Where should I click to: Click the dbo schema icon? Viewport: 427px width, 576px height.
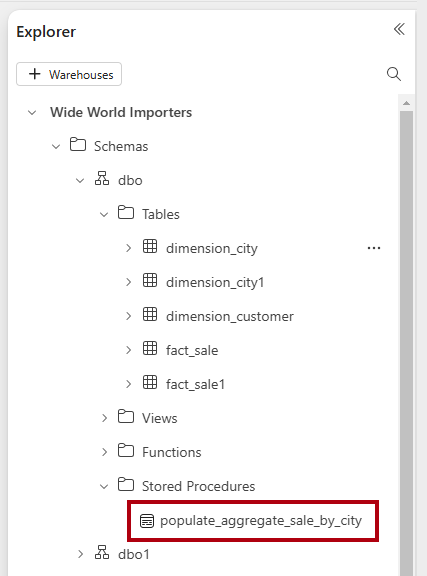pos(102,178)
